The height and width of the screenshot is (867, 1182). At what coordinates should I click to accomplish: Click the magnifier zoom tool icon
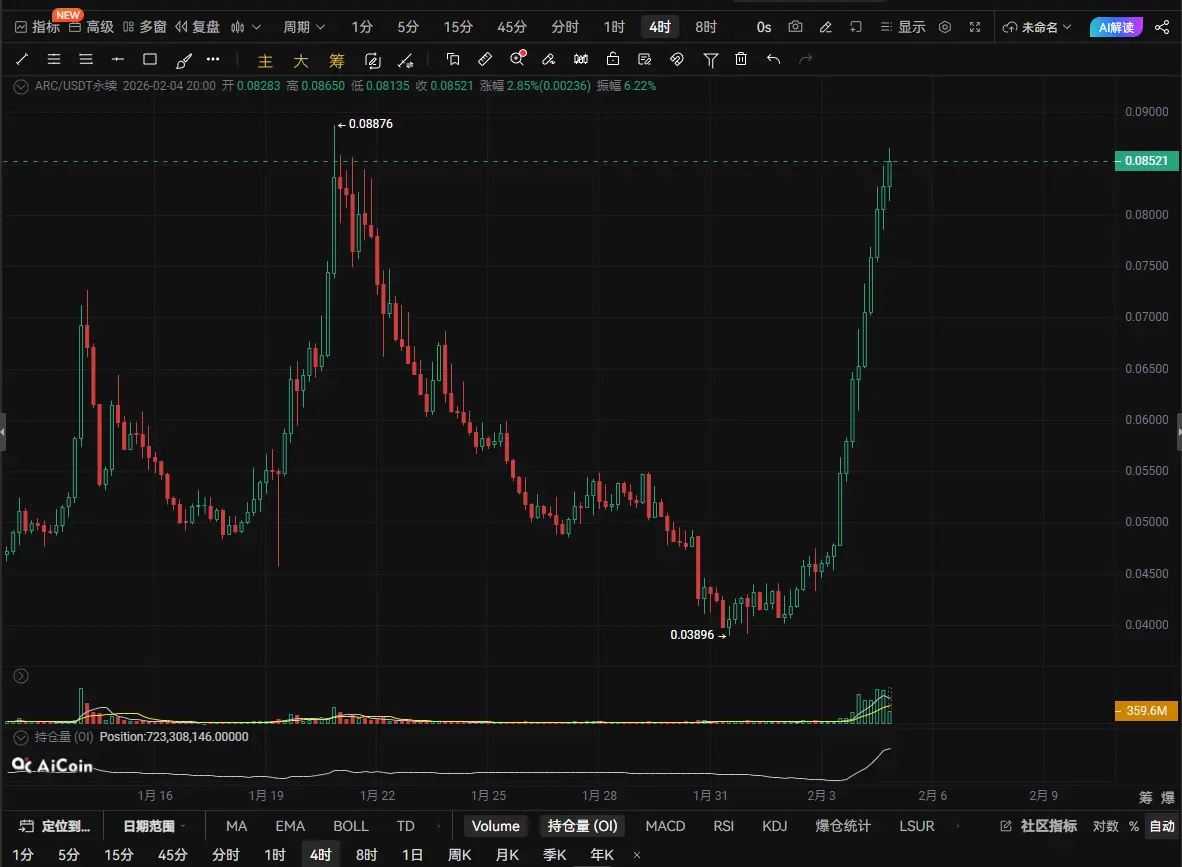point(517,59)
